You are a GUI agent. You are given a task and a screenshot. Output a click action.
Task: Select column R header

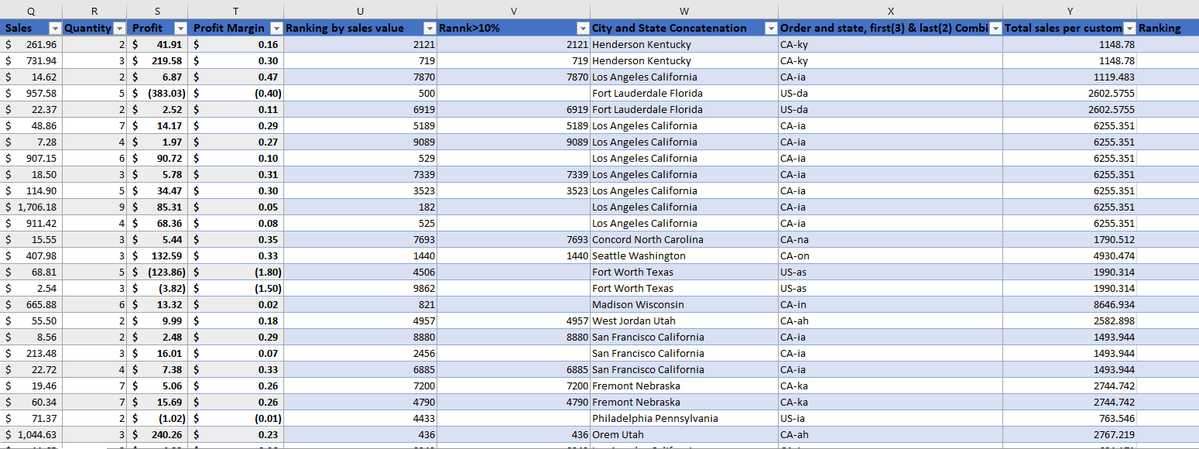coord(95,11)
